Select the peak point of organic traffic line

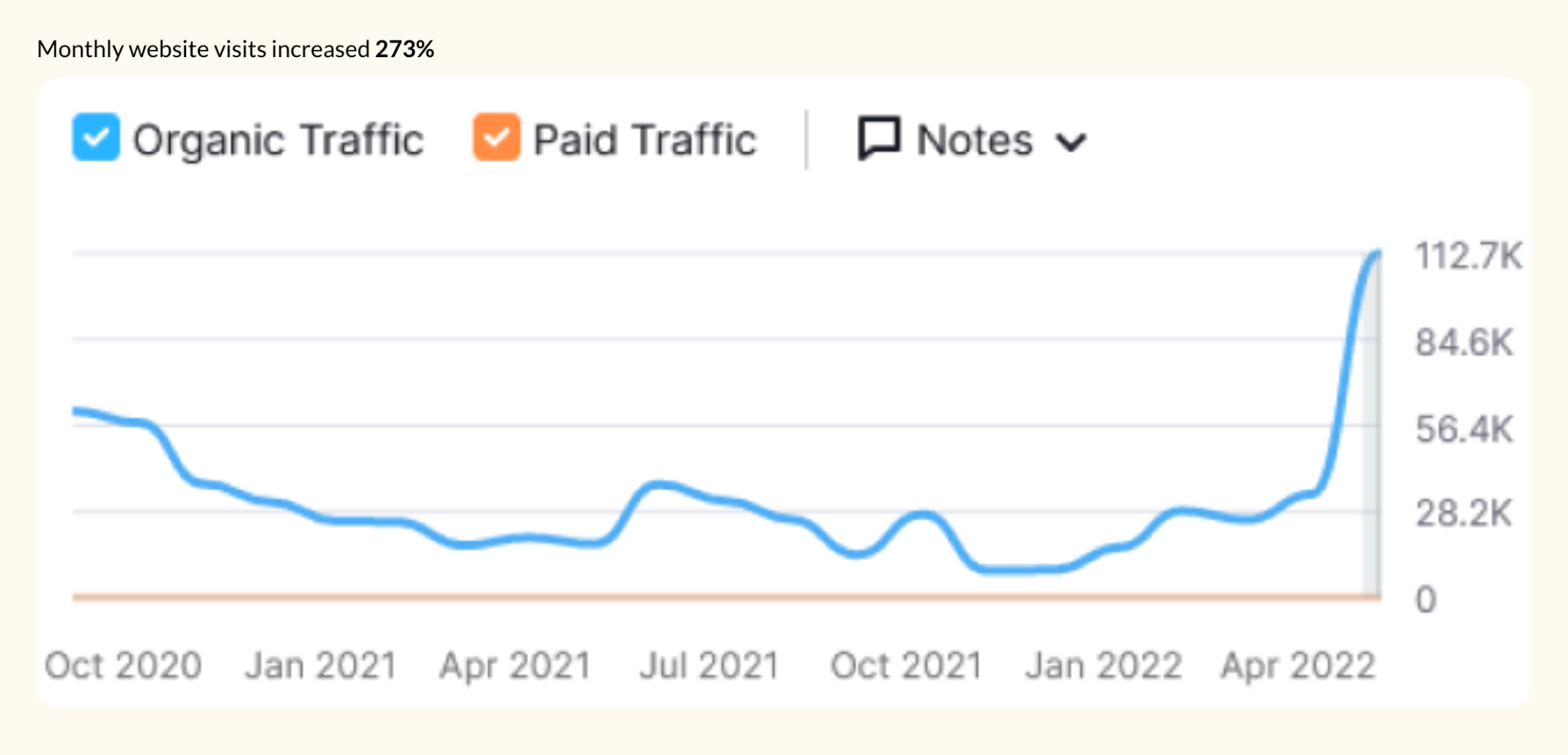[x=1378, y=254]
